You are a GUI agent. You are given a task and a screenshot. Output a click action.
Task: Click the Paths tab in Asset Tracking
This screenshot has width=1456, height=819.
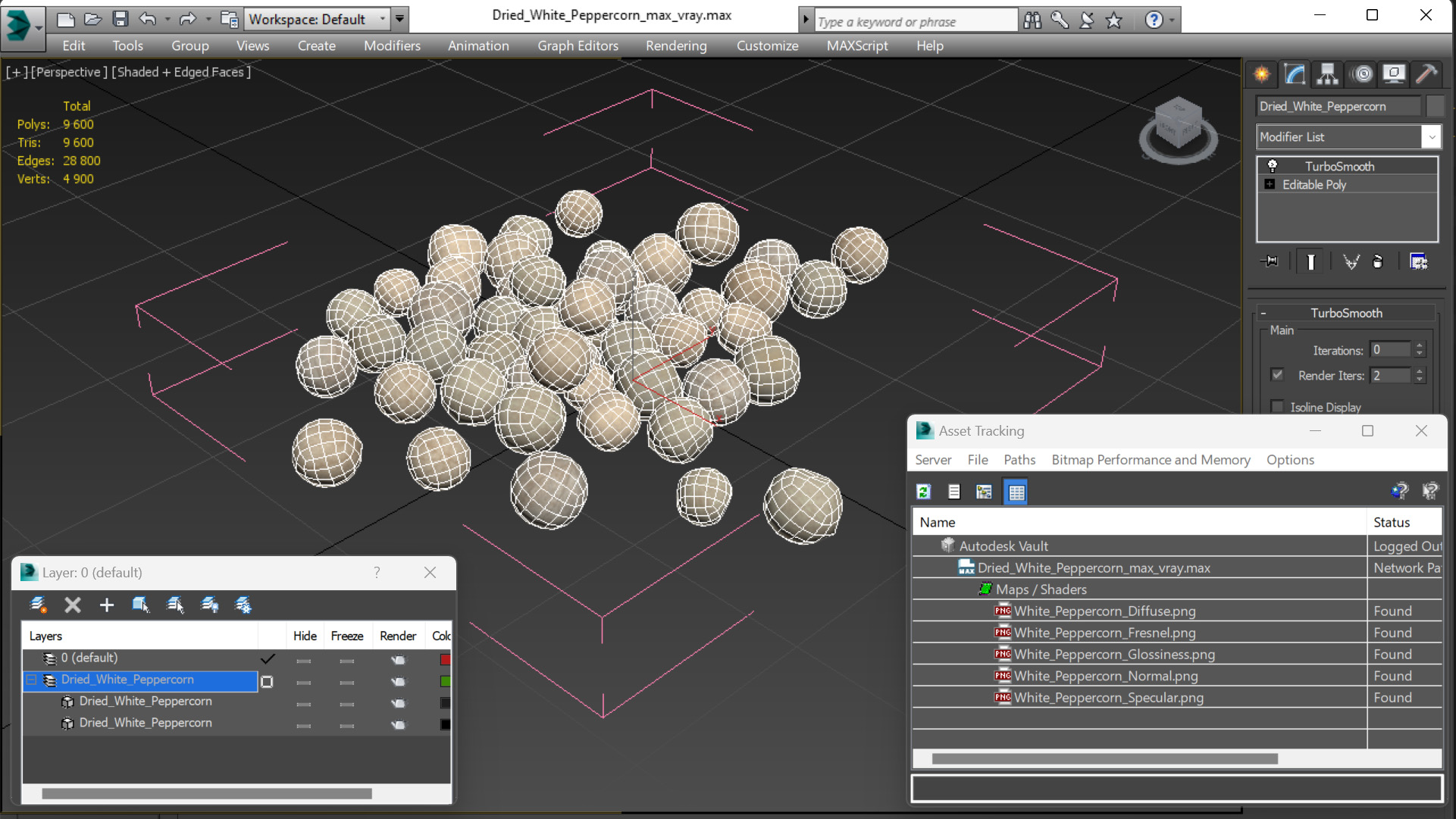tap(1019, 459)
